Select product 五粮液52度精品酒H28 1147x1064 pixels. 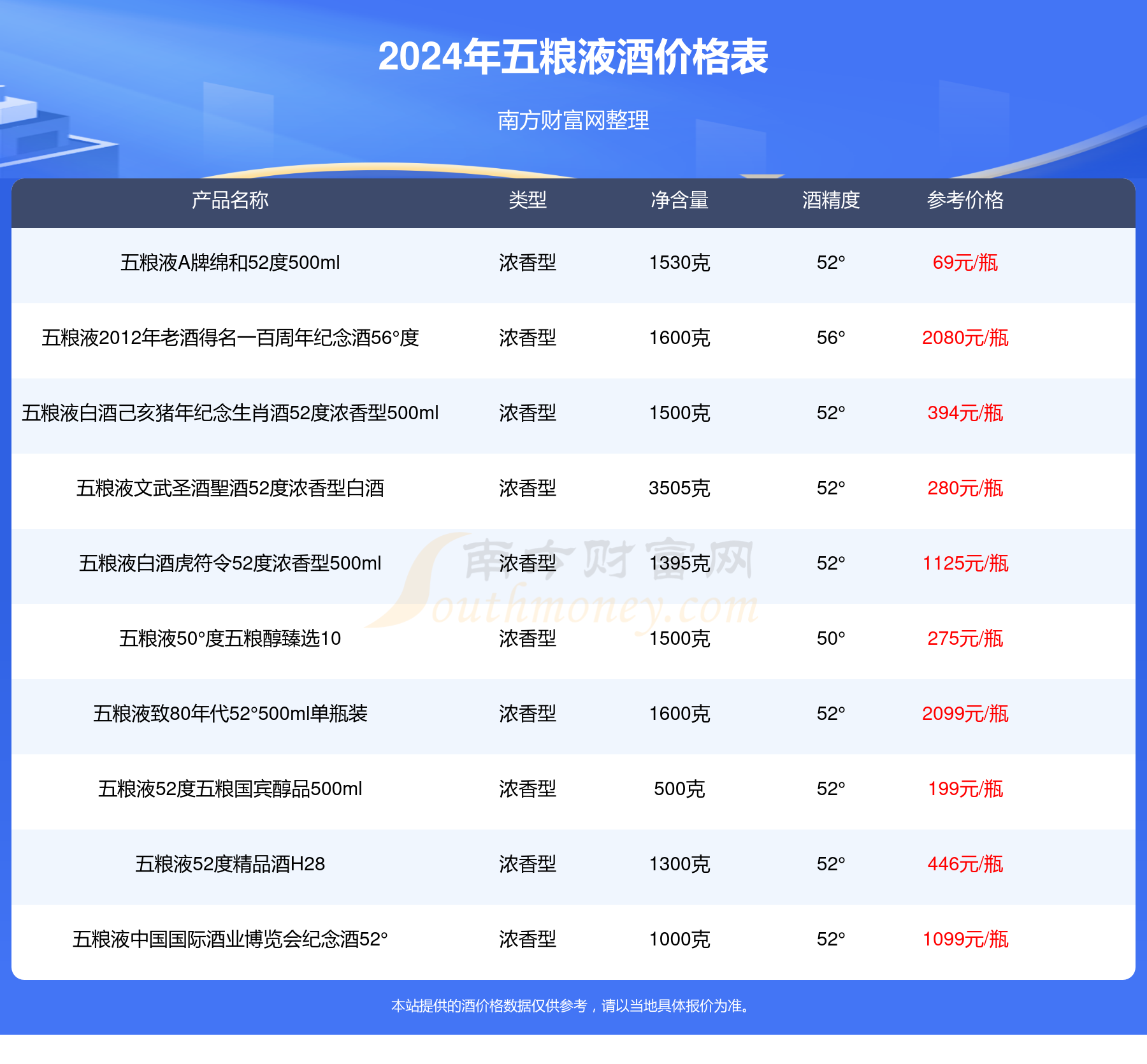pyautogui.click(x=230, y=864)
